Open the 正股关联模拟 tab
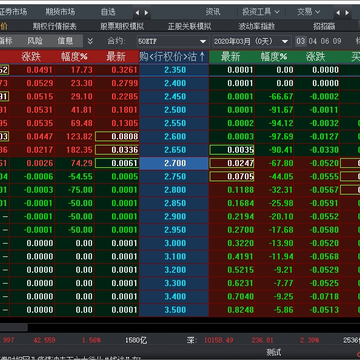 point(189,26)
